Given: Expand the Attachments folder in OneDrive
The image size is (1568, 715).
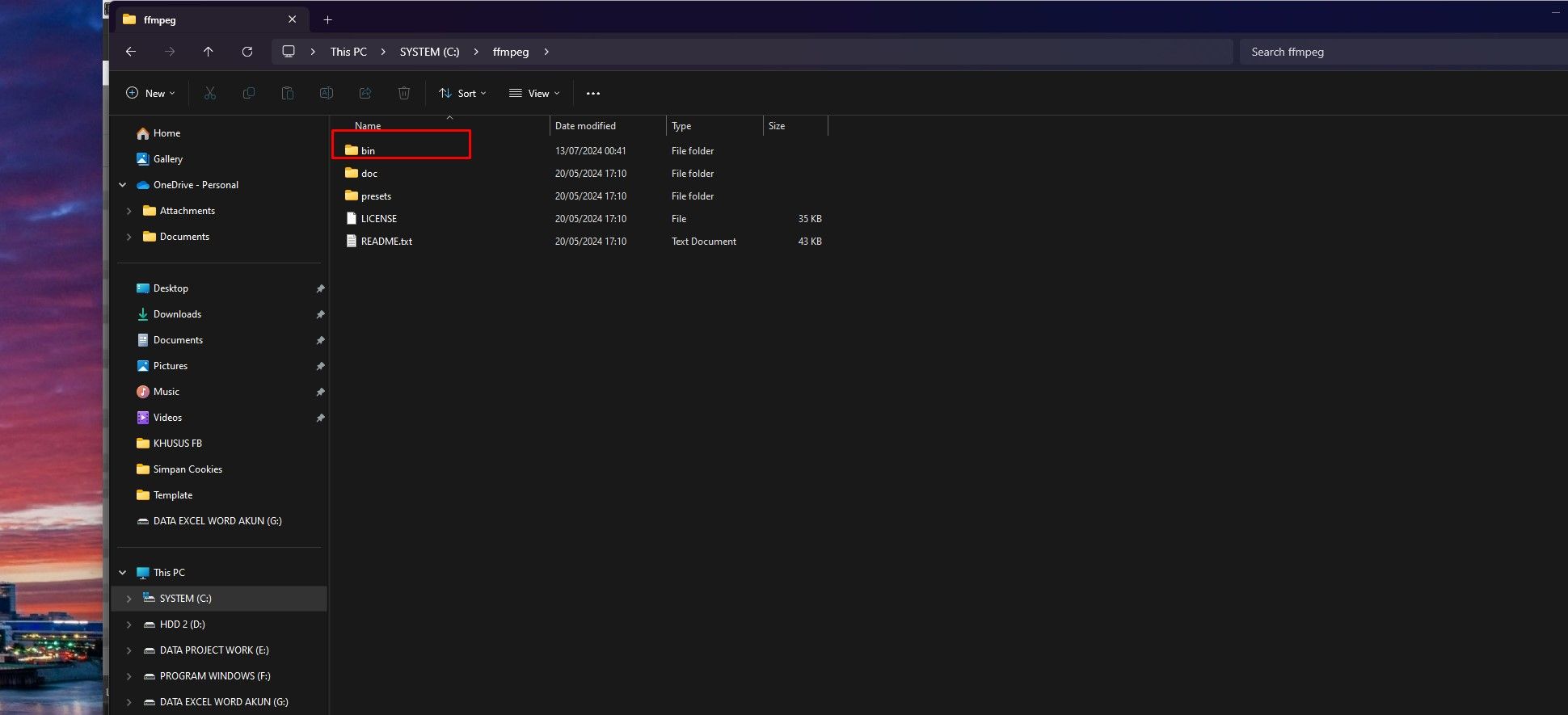Looking at the screenshot, I should coord(129,211).
